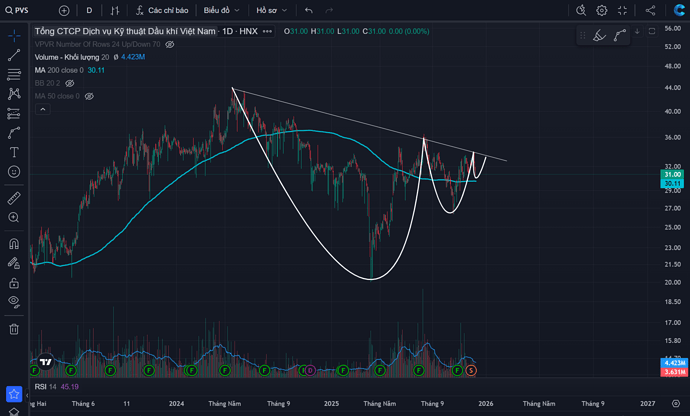This screenshot has width=690, height=416.
Task: Select the ruler measure tool
Action: 14,198
